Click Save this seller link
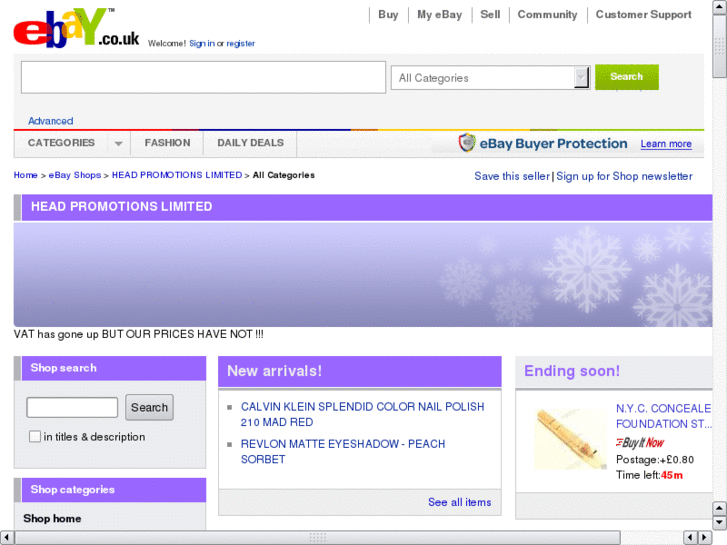 click(512, 176)
